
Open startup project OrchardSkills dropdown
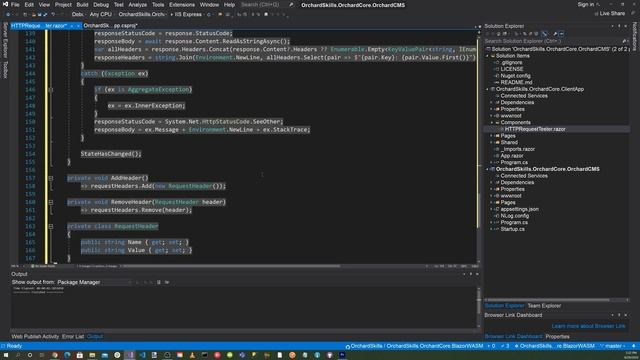coord(142,14)
